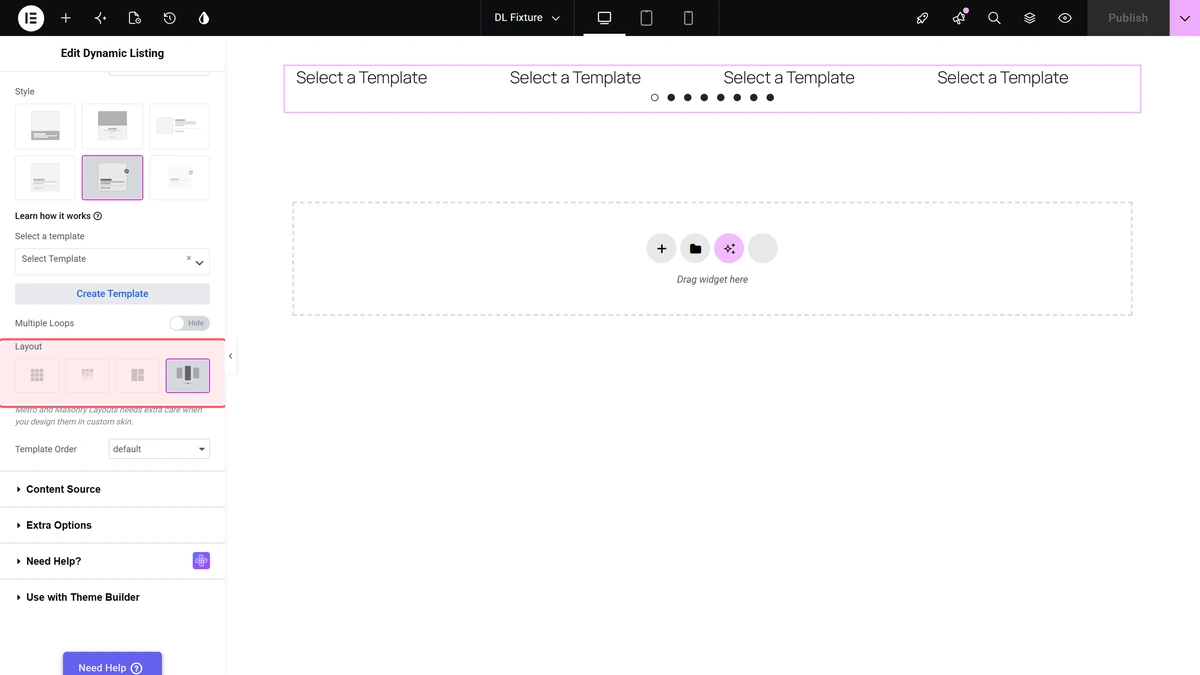Open the Structure layers icon
The image size is (1200, 675).
pos(1029,18)
